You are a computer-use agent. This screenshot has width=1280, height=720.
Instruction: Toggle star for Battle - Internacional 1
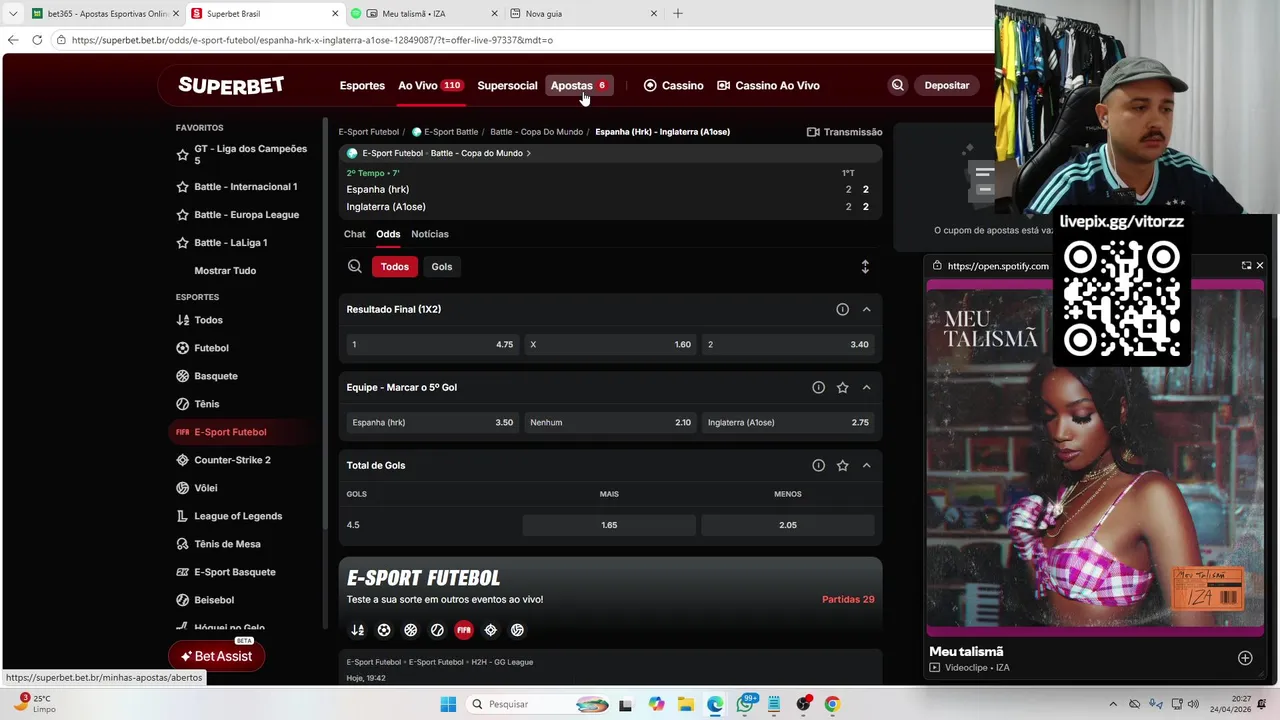point(182,187)
